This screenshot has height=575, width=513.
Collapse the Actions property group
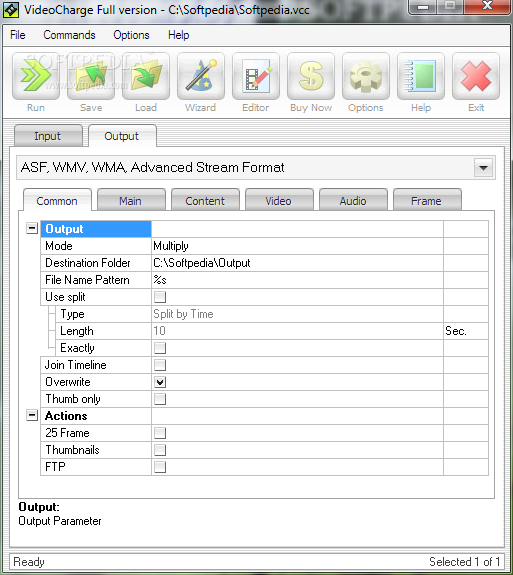(32, 415)
